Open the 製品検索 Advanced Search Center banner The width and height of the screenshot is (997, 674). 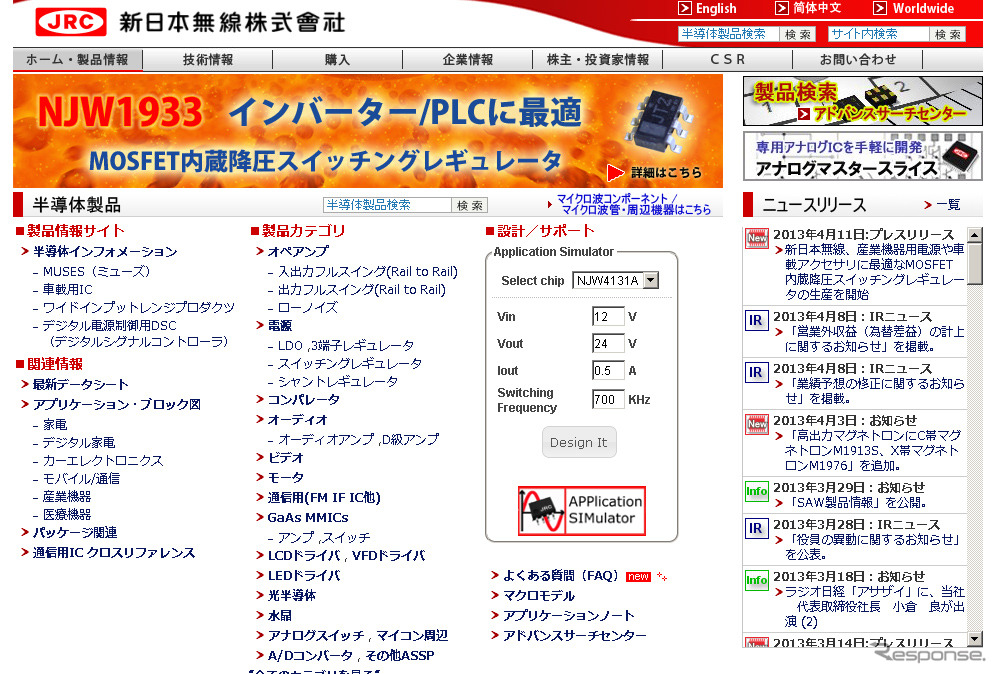tap(862, 98)
